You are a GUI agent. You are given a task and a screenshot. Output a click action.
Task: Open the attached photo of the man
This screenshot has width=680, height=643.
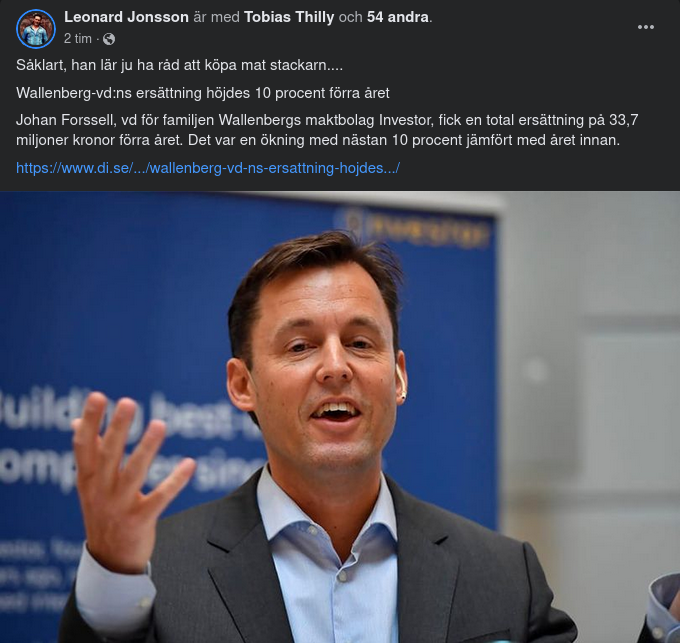(x=340, y=417)
